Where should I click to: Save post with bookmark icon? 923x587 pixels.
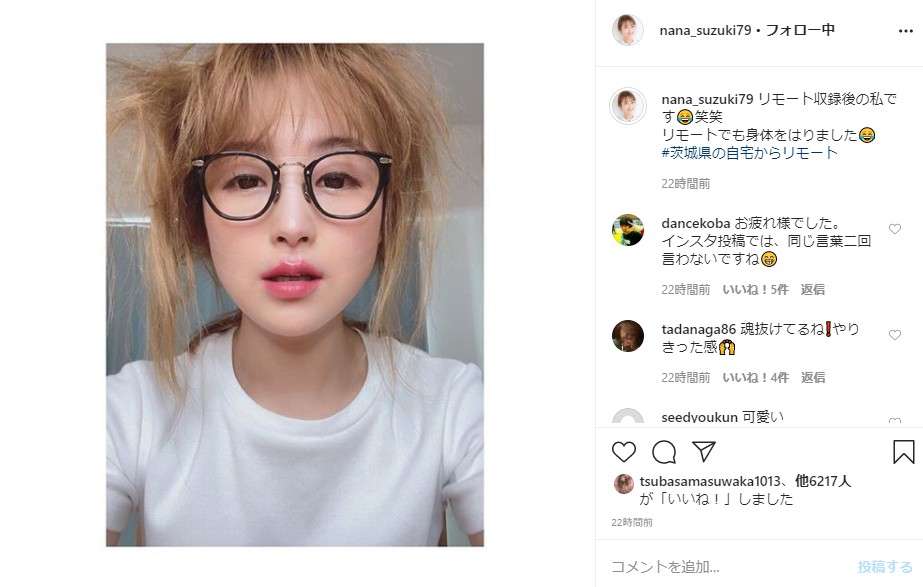coord(904,452)
